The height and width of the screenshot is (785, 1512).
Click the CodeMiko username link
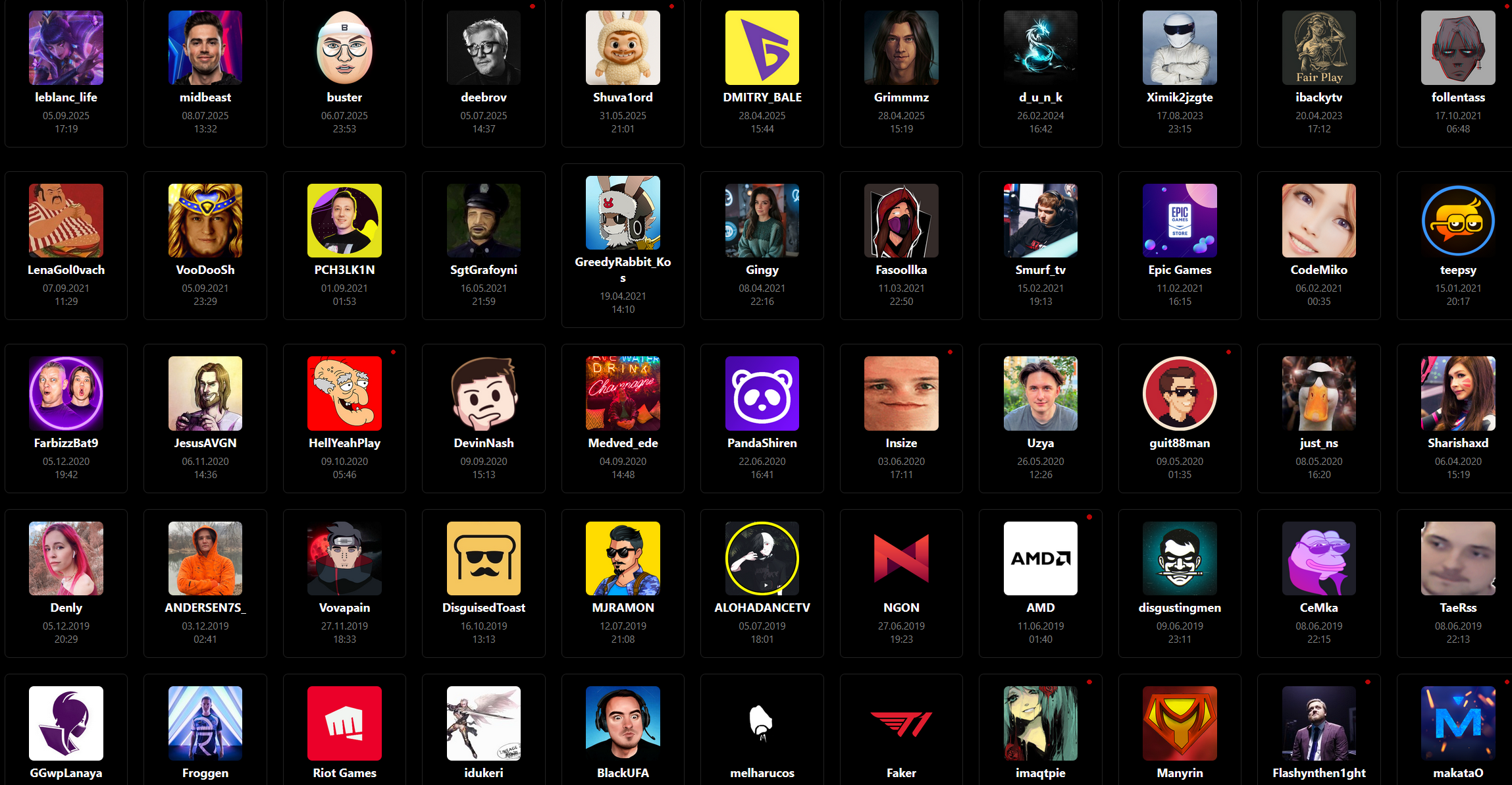pyautogui.click(x=1318, y=270)
